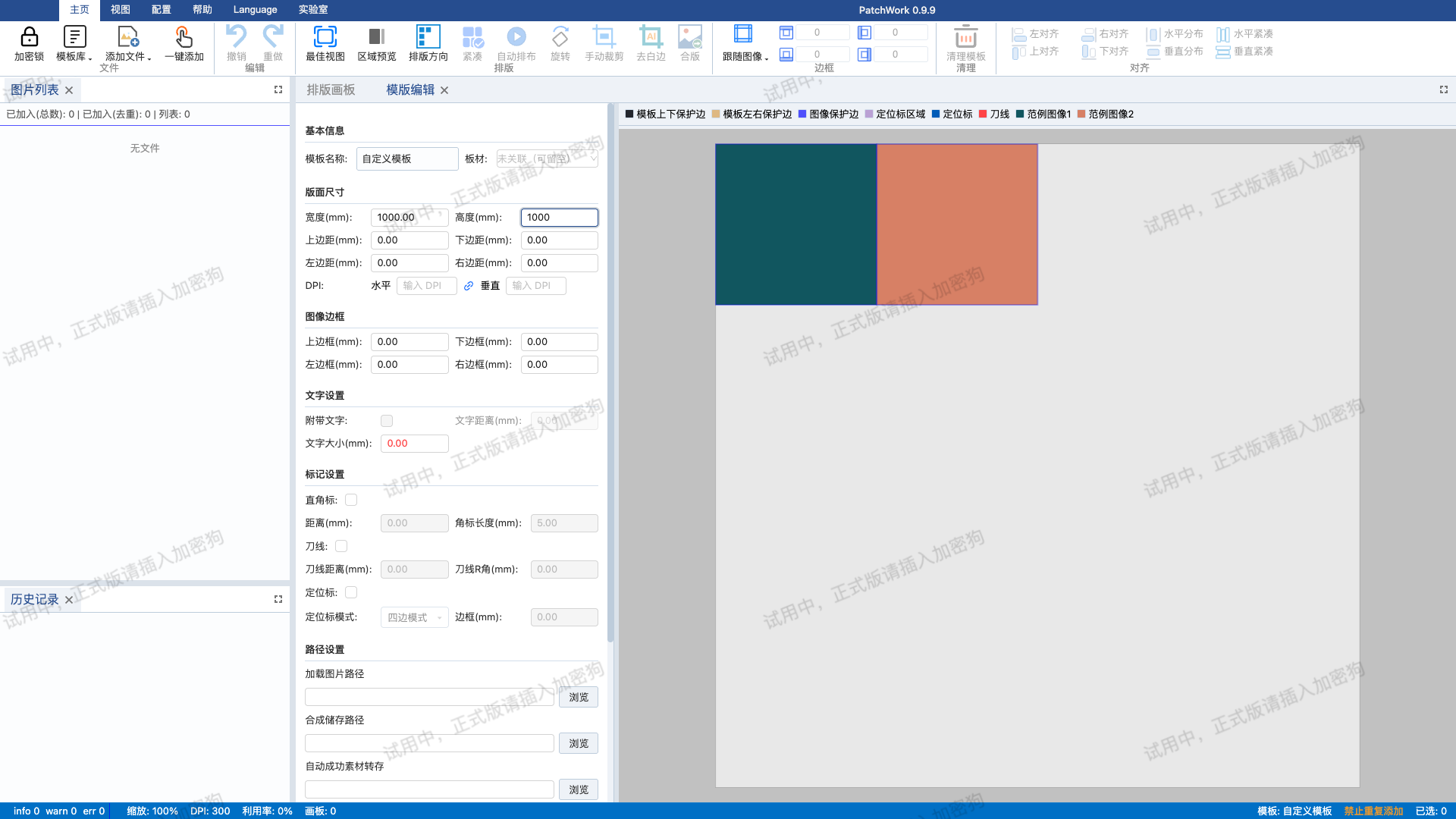Click the 下对齐 align bottom icon
Image resolution: width=1456 pixels, height=819 pixels.
point(1088,52)
